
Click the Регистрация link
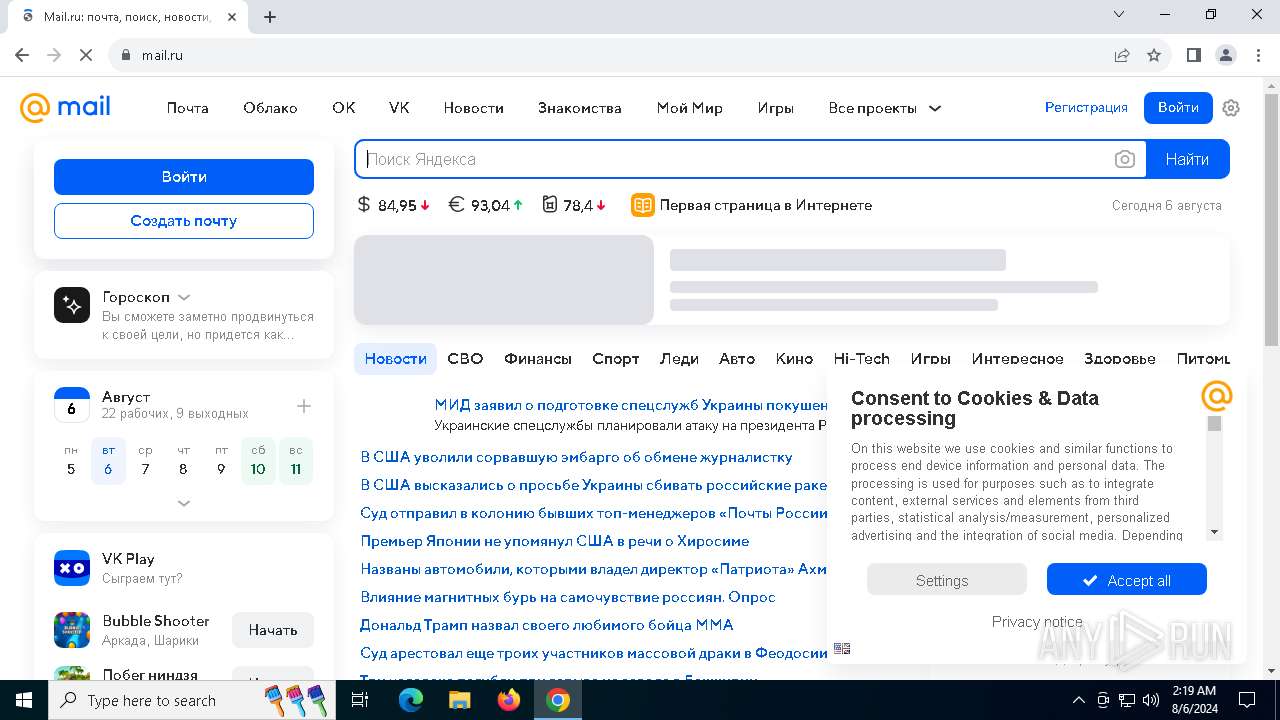tap(1086, 107)
